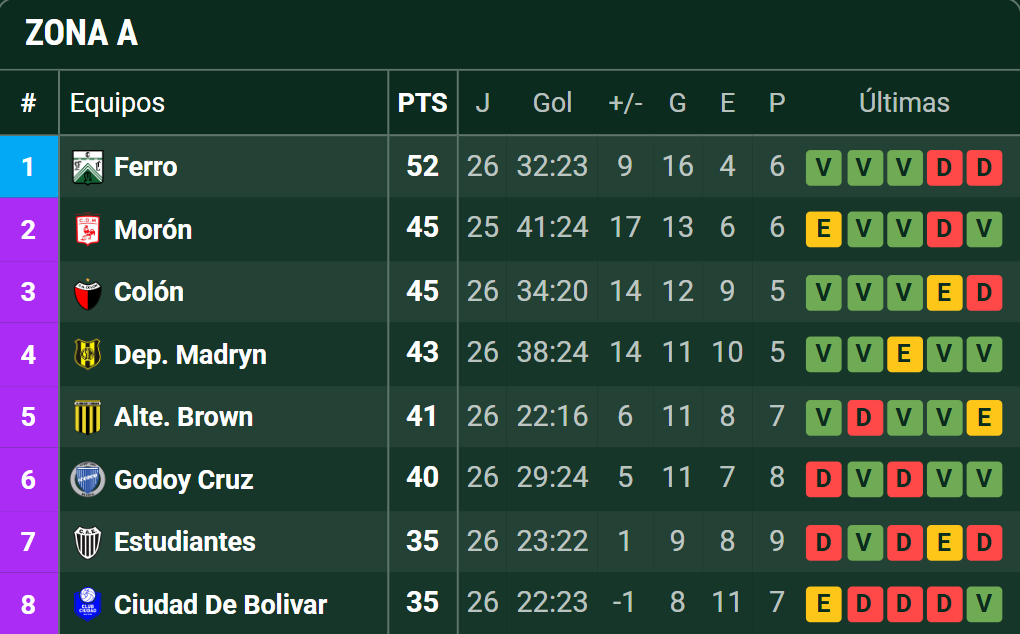Click the Alte. Brown striped crest
The image size is (1020, 634).
[88, 417]
